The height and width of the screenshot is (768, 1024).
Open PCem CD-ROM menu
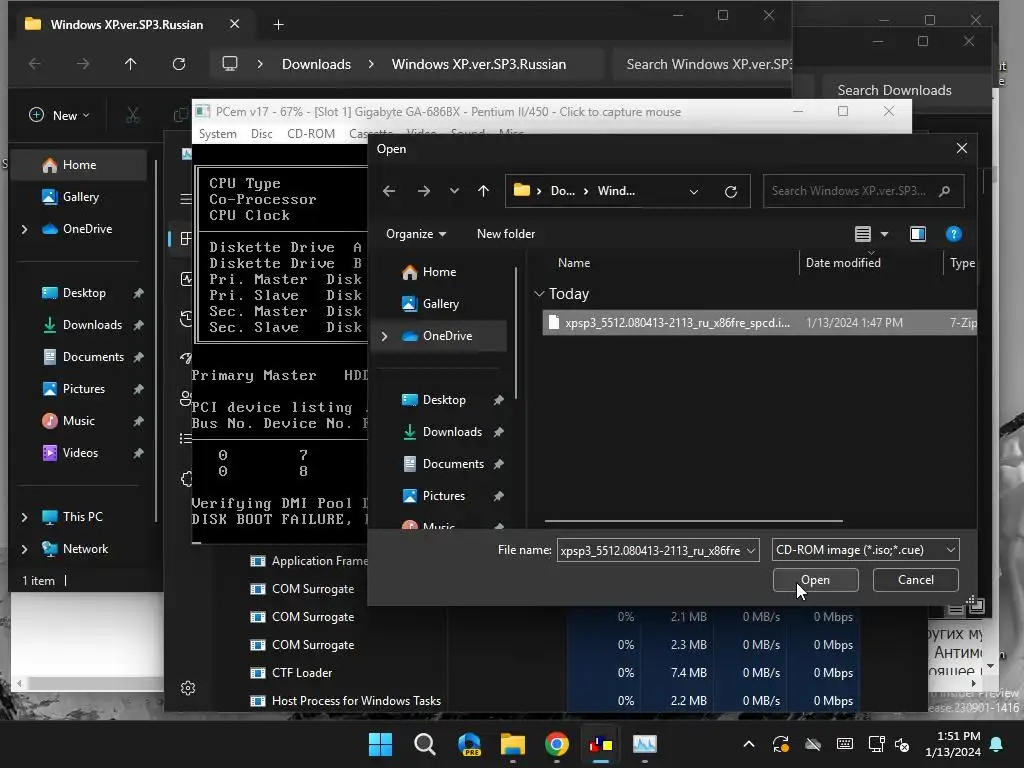311,133
